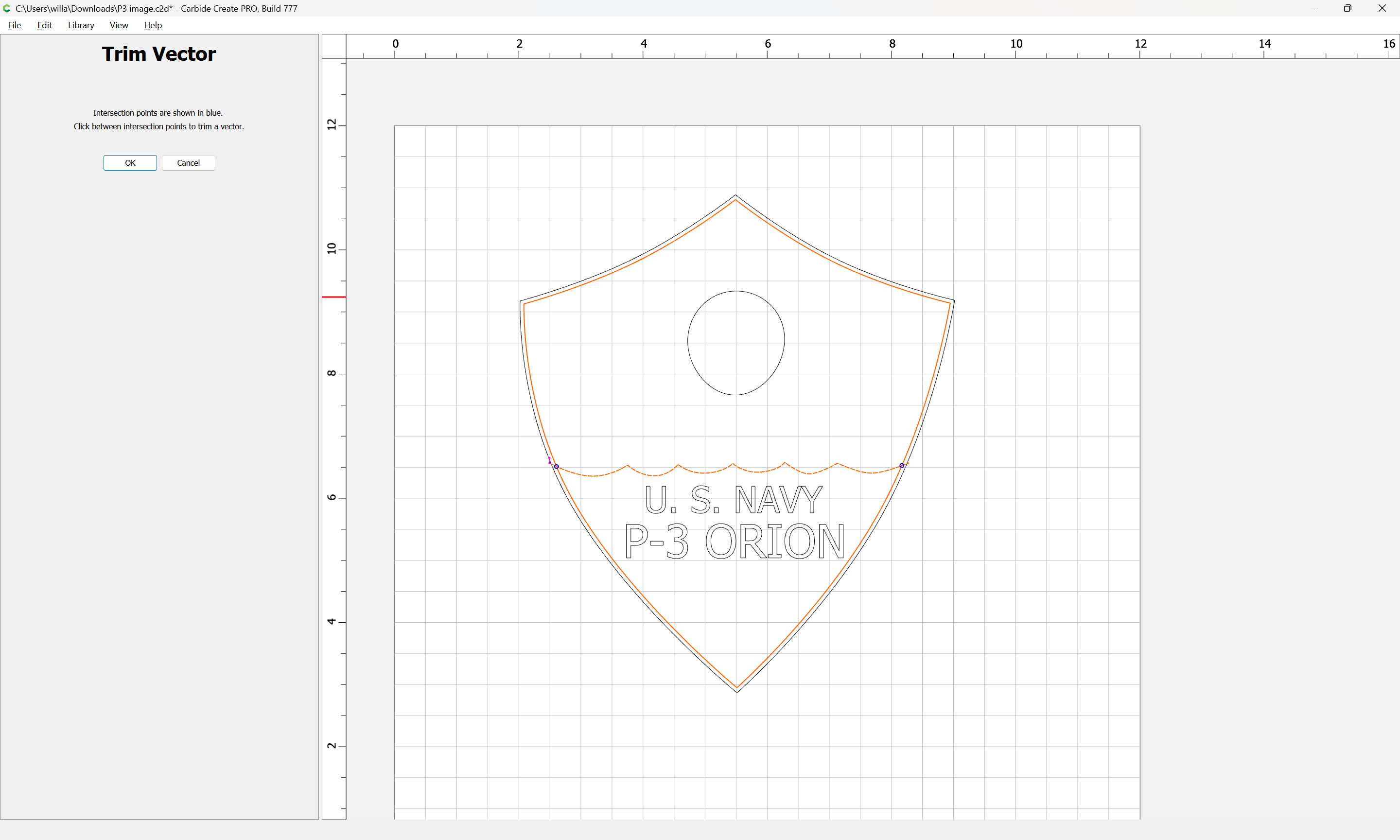Minimize the Carbide Create window
Viewport: 1400px width, 840px height.
click(1314, 8)
